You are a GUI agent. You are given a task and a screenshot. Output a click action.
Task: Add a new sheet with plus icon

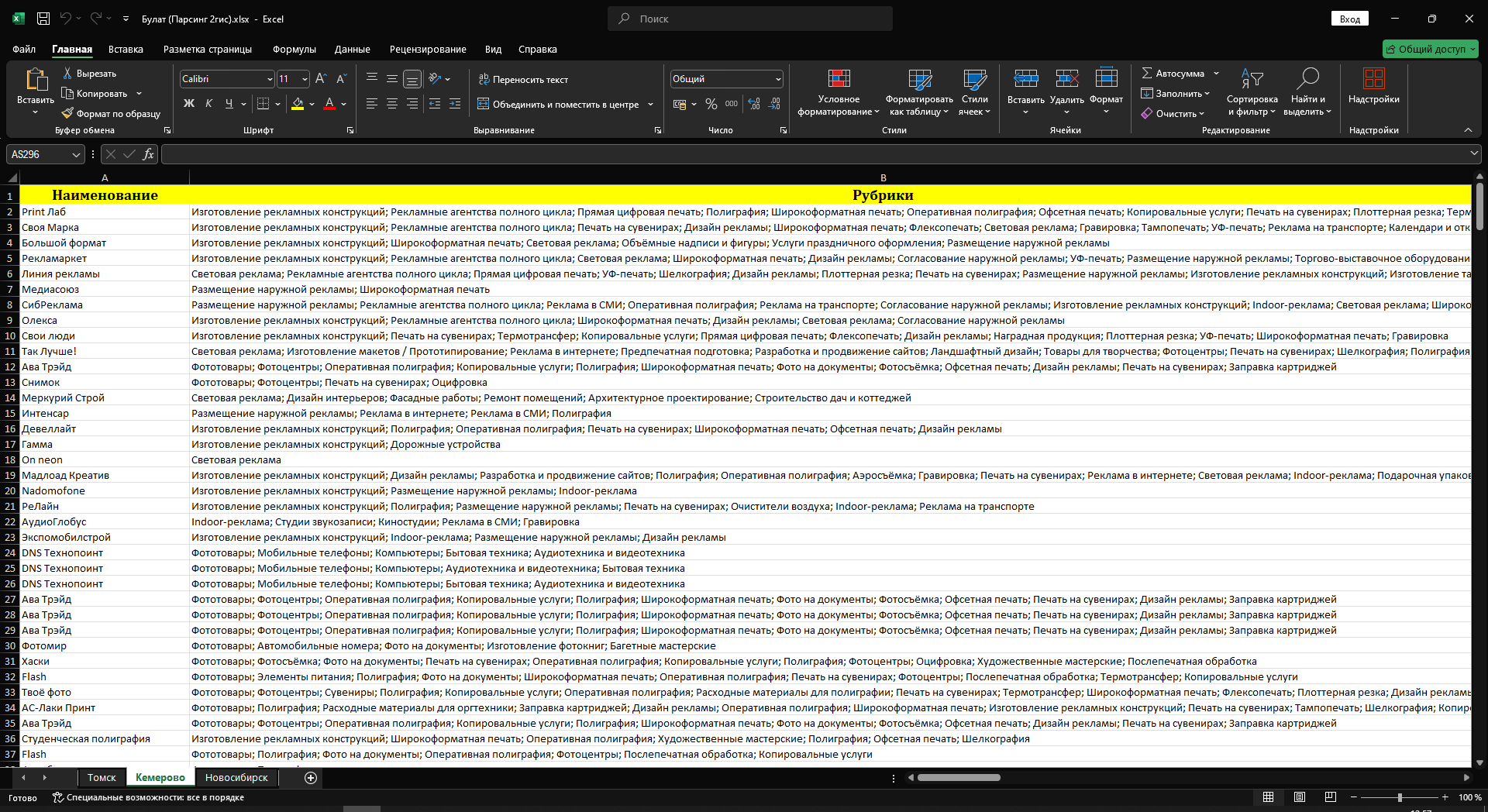[x=311, y=778]
